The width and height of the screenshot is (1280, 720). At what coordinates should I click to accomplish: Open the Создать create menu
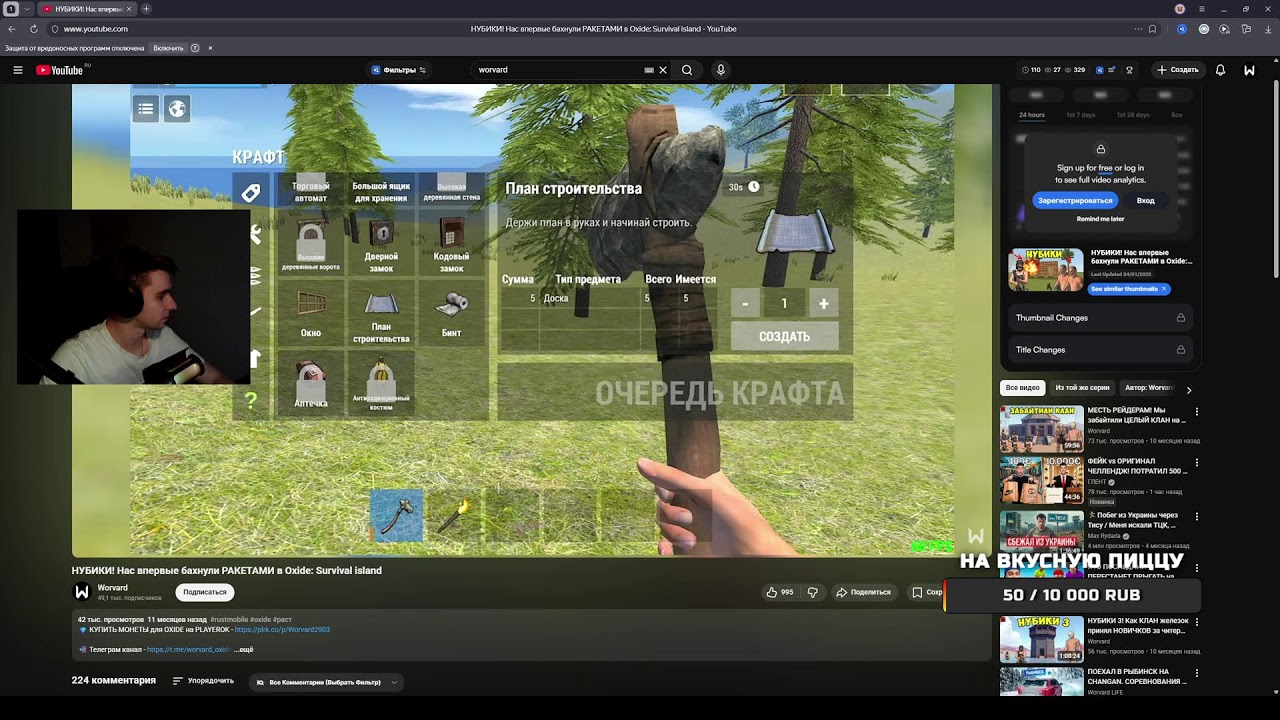pyautogui.click(x=1178, y=70)
